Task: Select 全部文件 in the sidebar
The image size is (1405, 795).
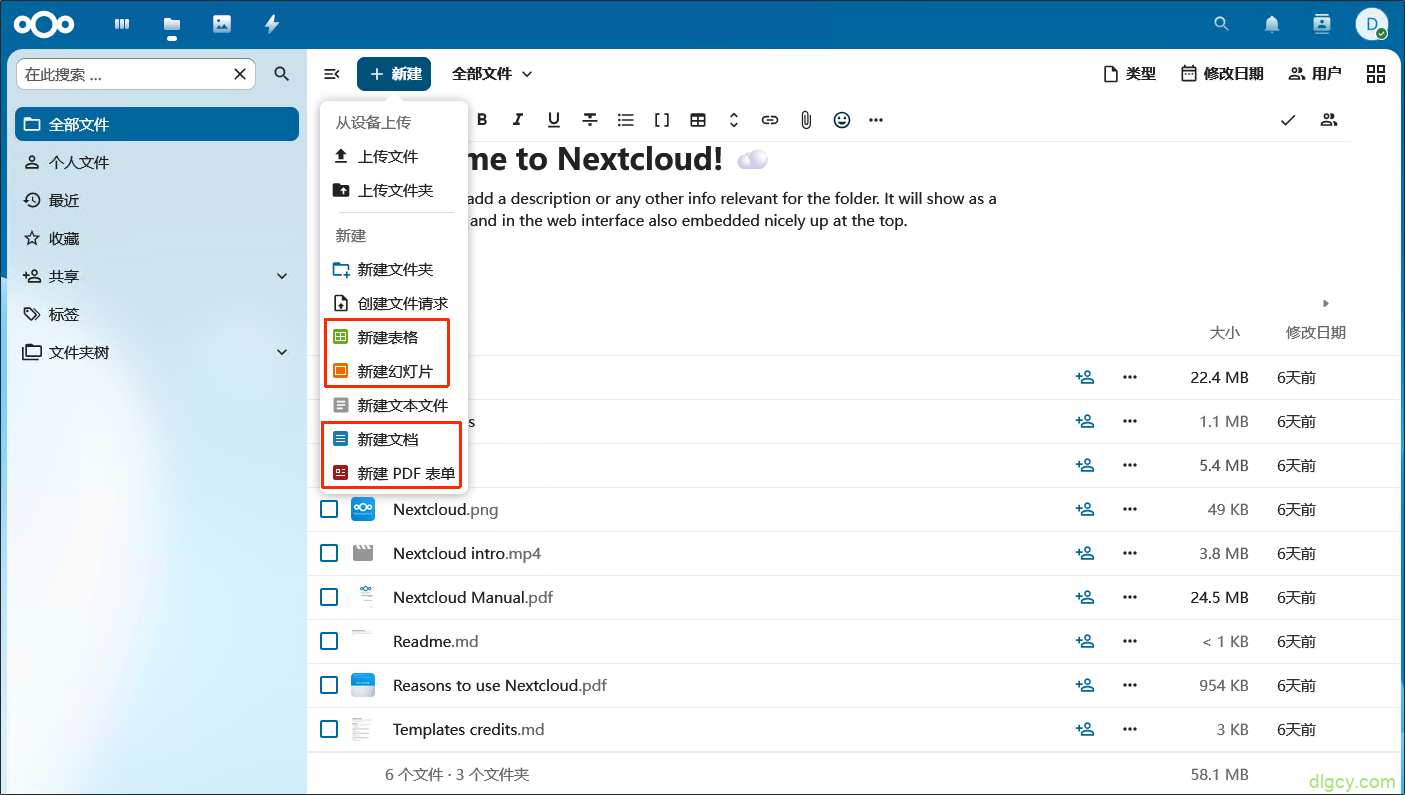Action: click(x=157, y=124)
